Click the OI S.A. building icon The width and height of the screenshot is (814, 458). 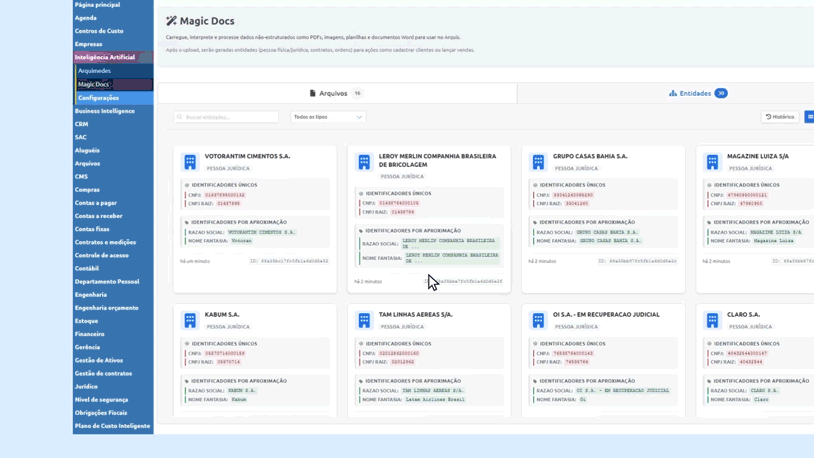pyautogui.click(x=538, y=320)
